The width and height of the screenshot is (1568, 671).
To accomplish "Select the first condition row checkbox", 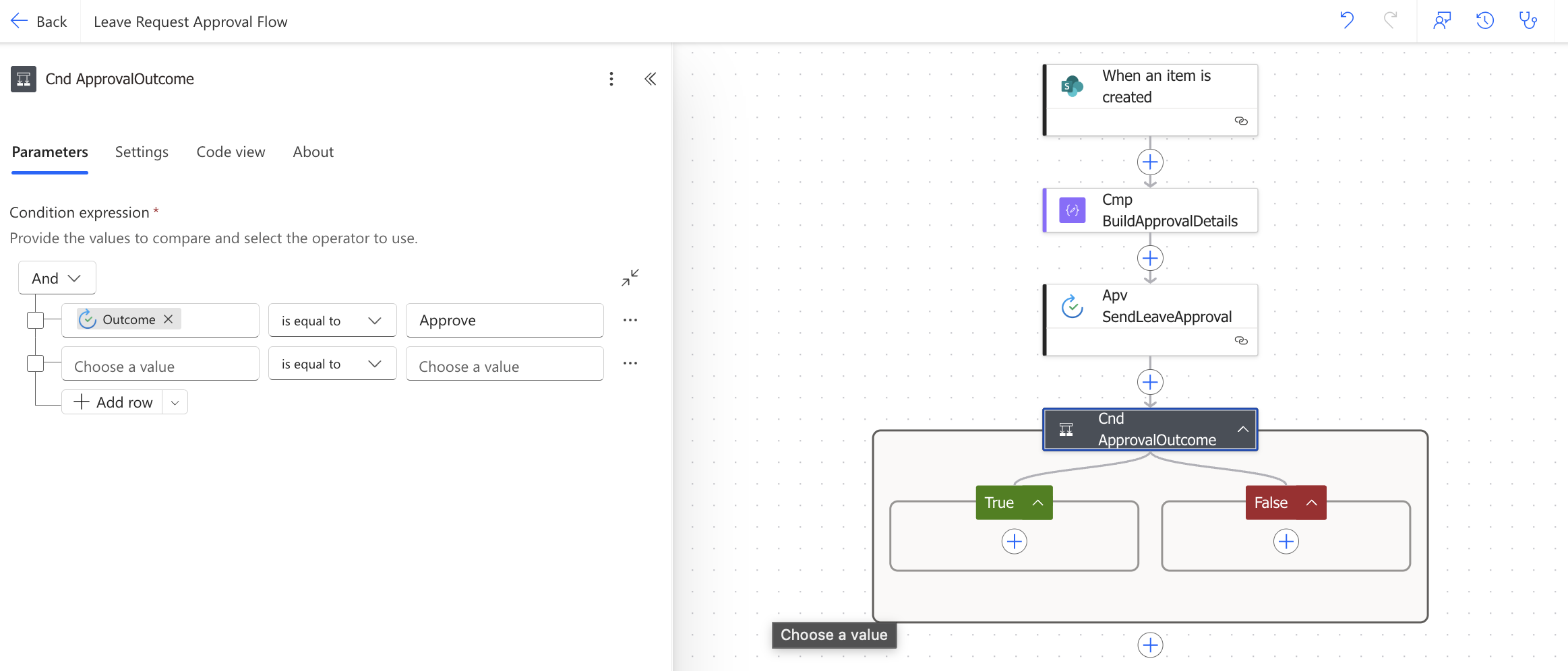I will click(36, 320).
